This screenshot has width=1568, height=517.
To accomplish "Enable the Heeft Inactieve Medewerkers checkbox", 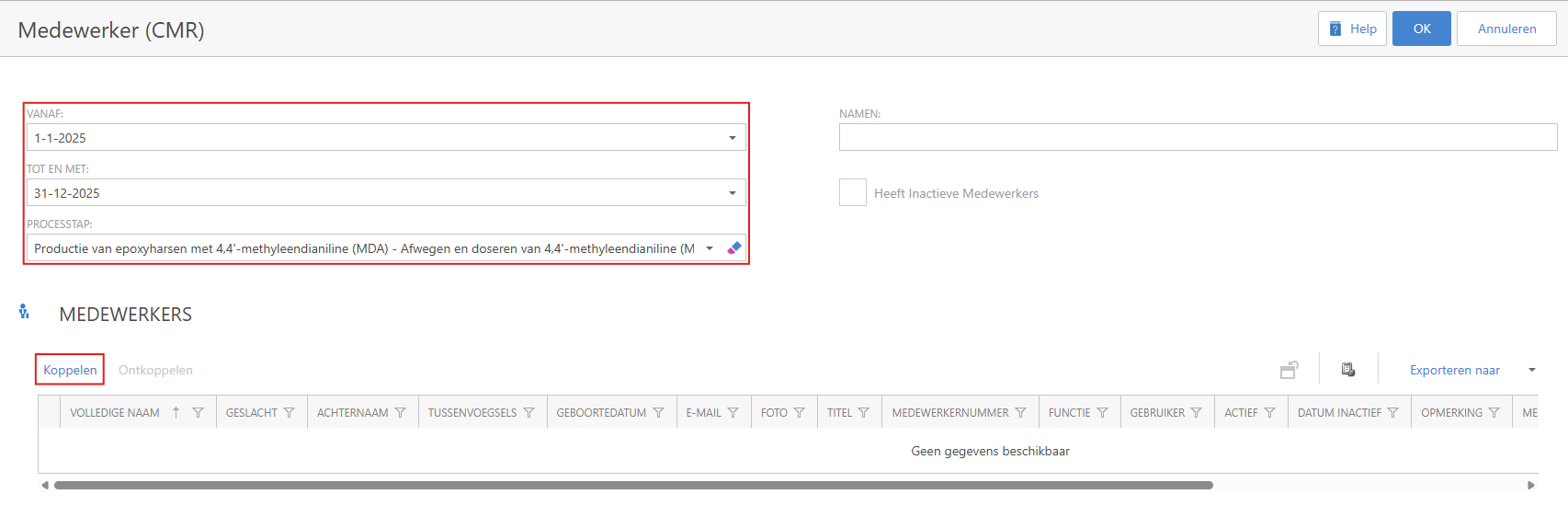I will click(853, 193).
